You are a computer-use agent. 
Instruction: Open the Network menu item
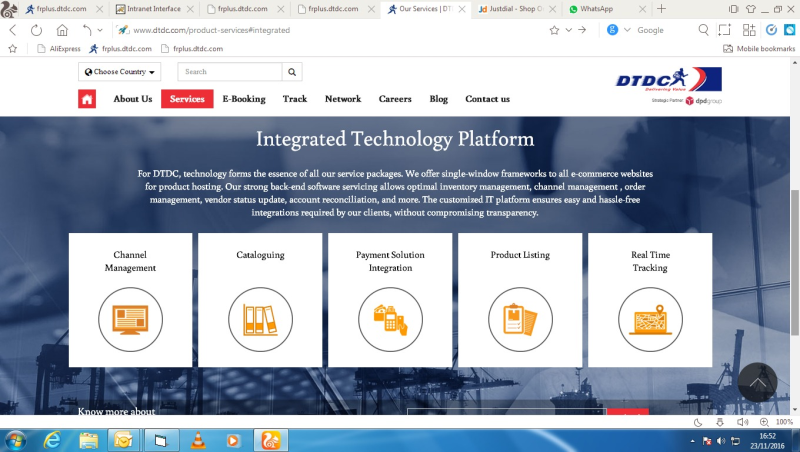click(343, 99)
